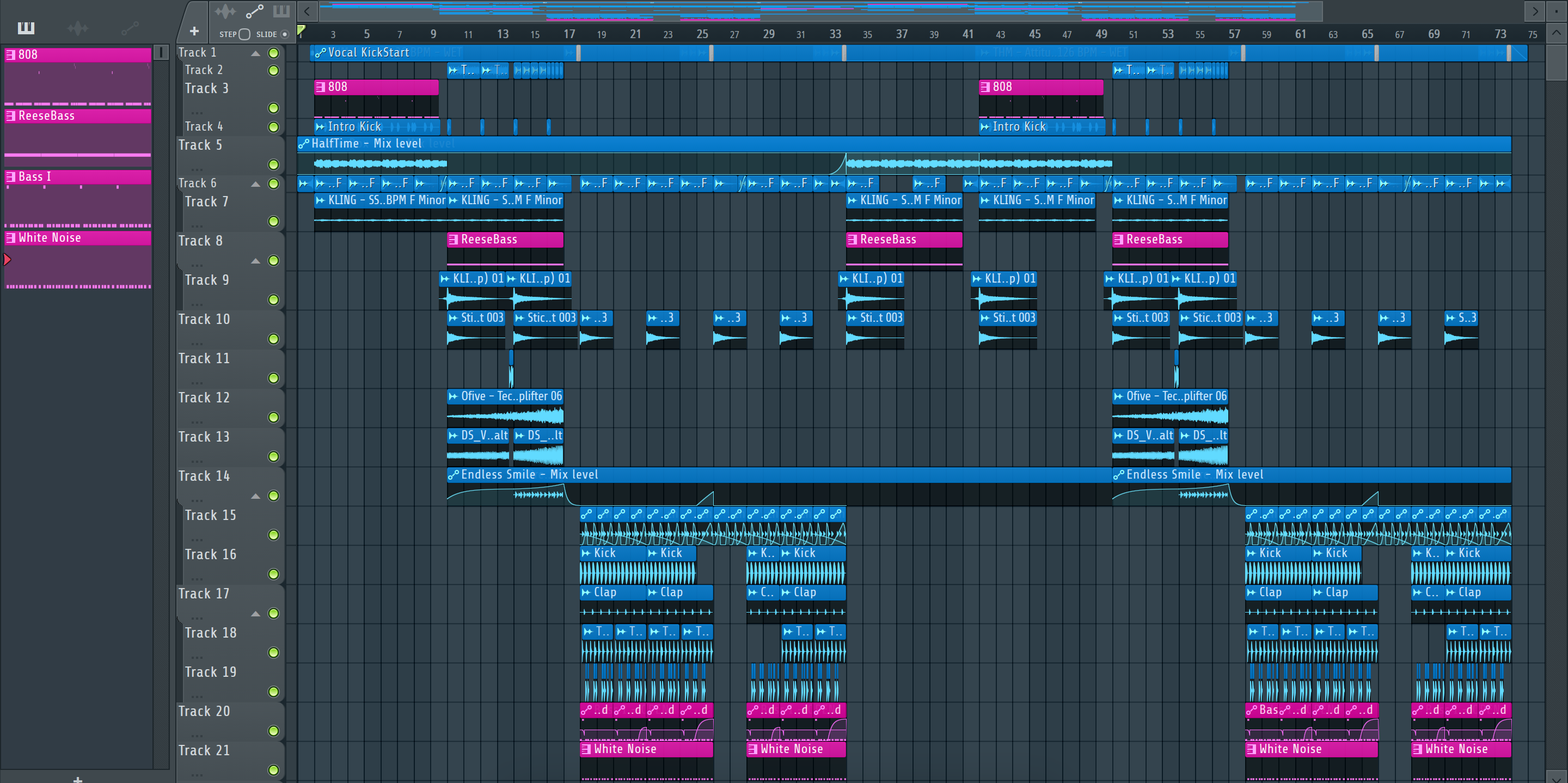Open first Intro Kick clip menu icon
The width and height of the screenshot is (1568, 783).
click(x=320, y=127)
